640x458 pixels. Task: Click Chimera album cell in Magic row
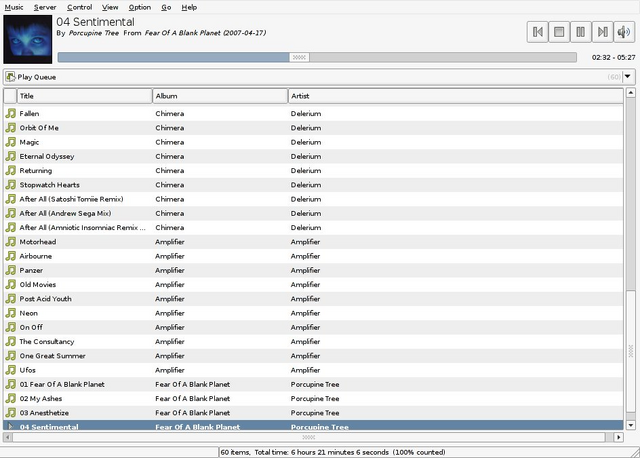(x=170, y=142)
